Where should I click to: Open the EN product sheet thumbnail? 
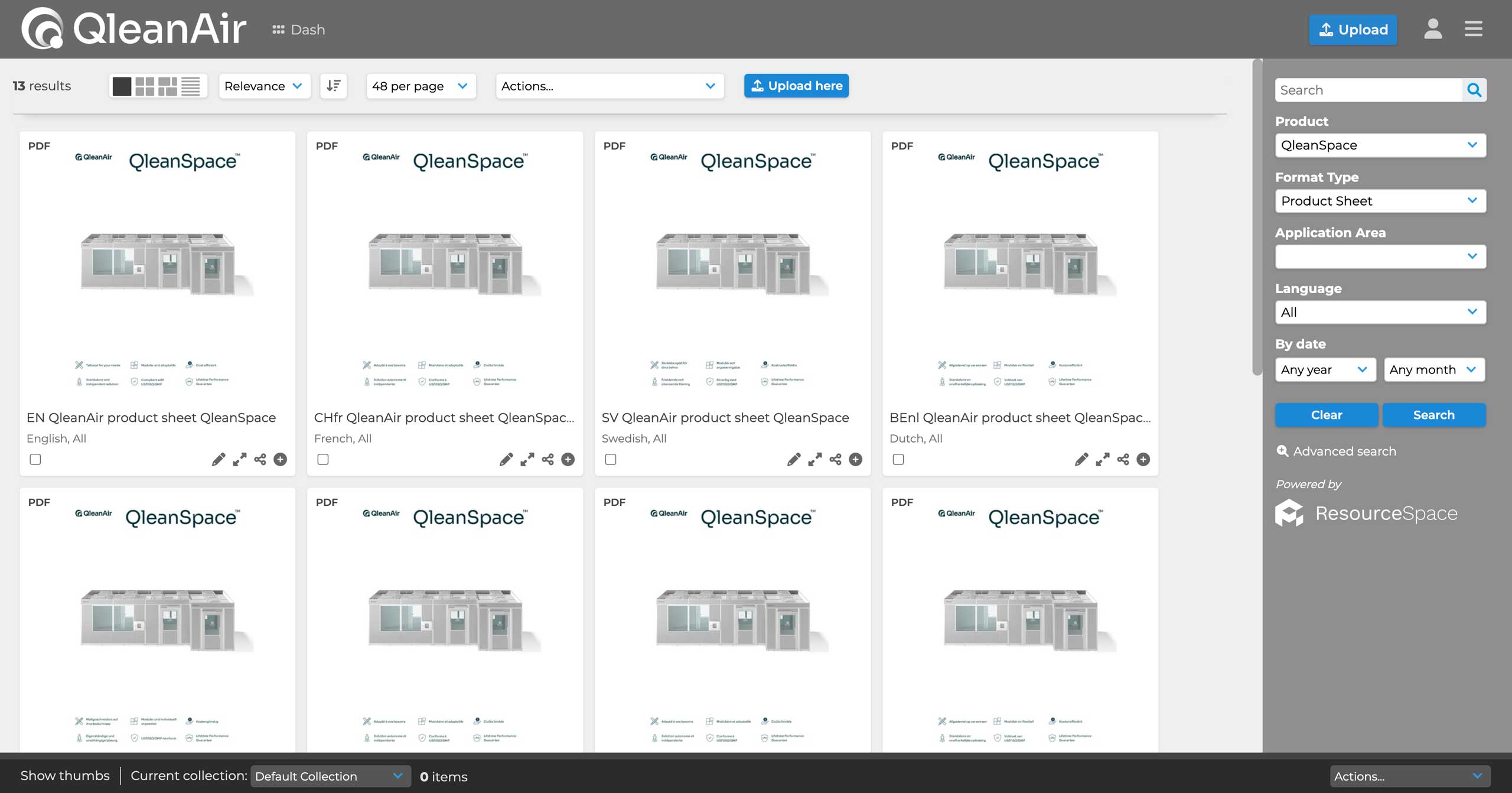[x=158, y=269]
